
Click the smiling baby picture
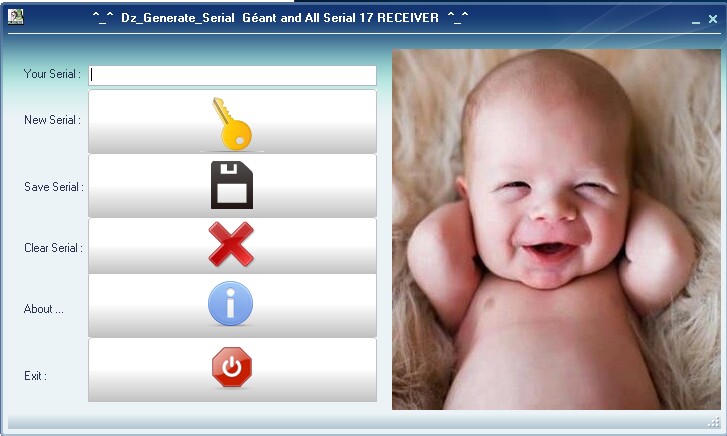(x=556, y=229)
